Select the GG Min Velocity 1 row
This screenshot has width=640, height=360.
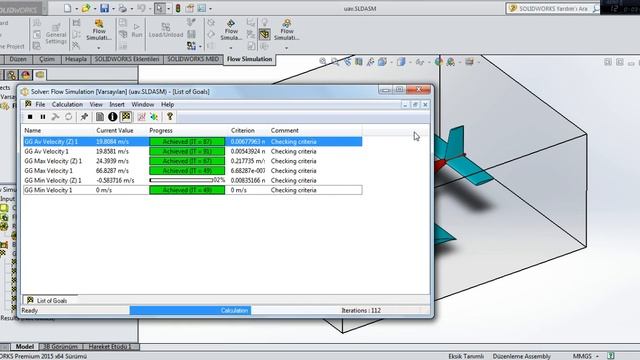pos(193,190)
